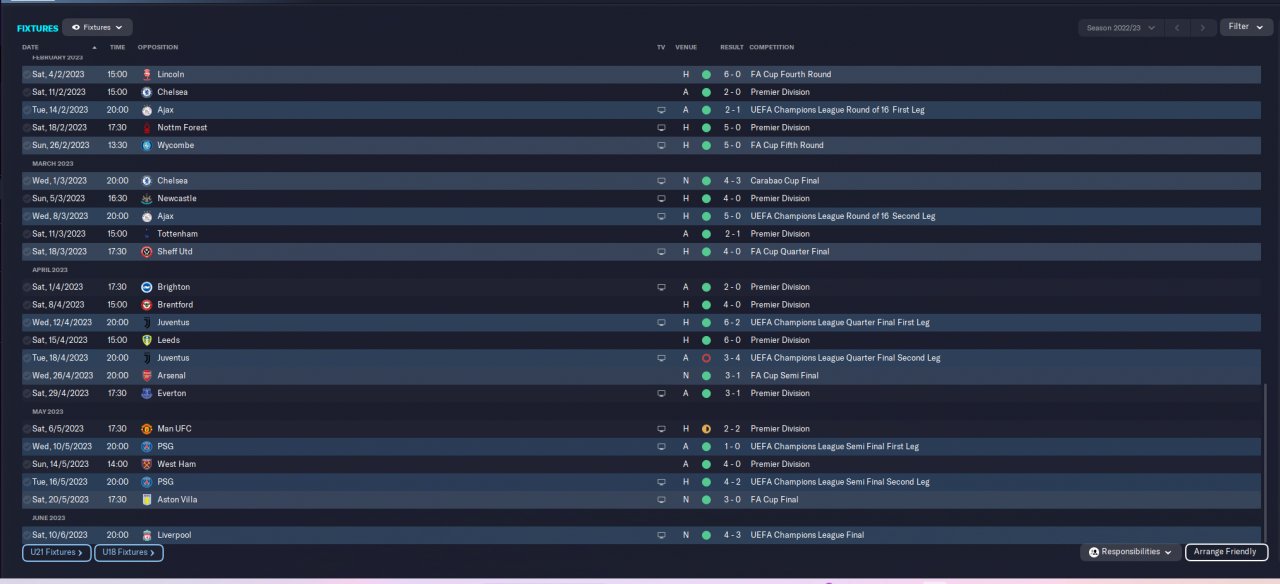This screenshot has height=584, width=1280.
Task: Sort by the Time column header
Action: pyautogui.click(x=117, y=47)
